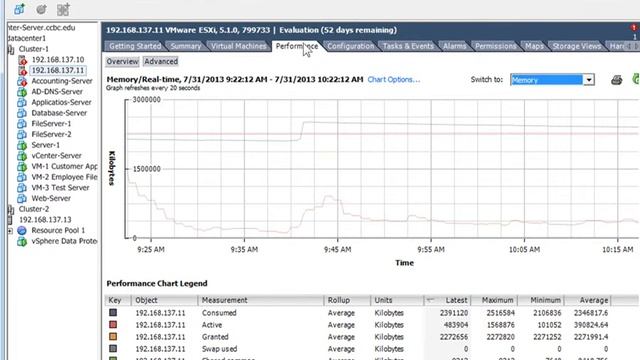This screenshot has height=360, width=640.
Task: Click the Resource Pool 1 icon
Action: point(22,231)
